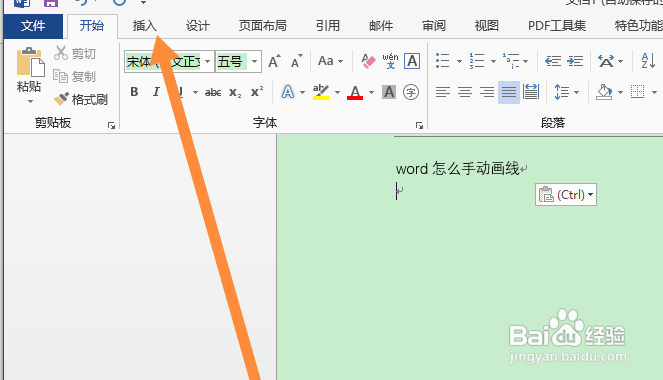
Task: Apply bullet list icon
Action: pyautogui.click(x=443, y=61)
